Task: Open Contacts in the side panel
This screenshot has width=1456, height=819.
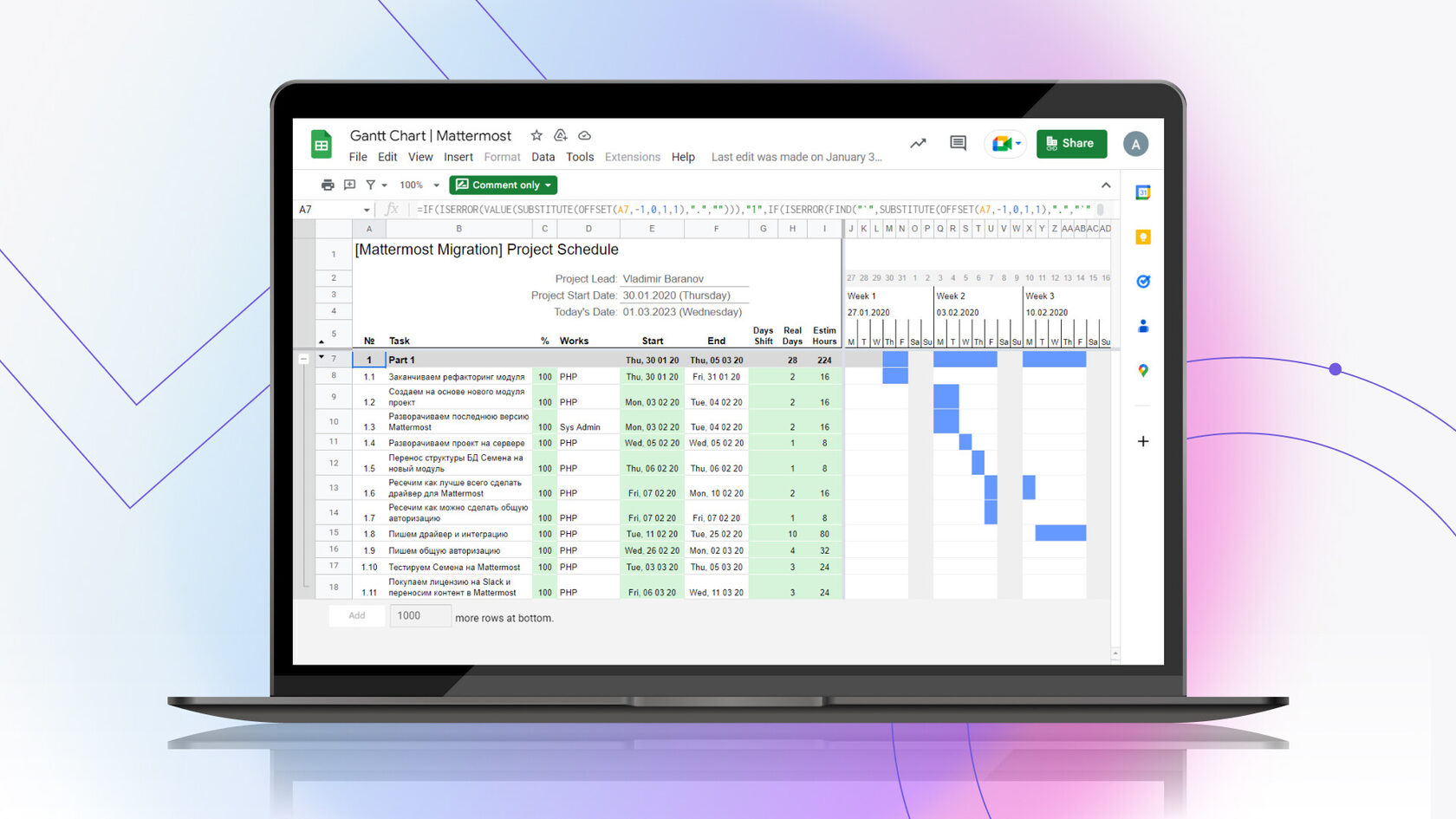Action: click(x=1143, y=326)
